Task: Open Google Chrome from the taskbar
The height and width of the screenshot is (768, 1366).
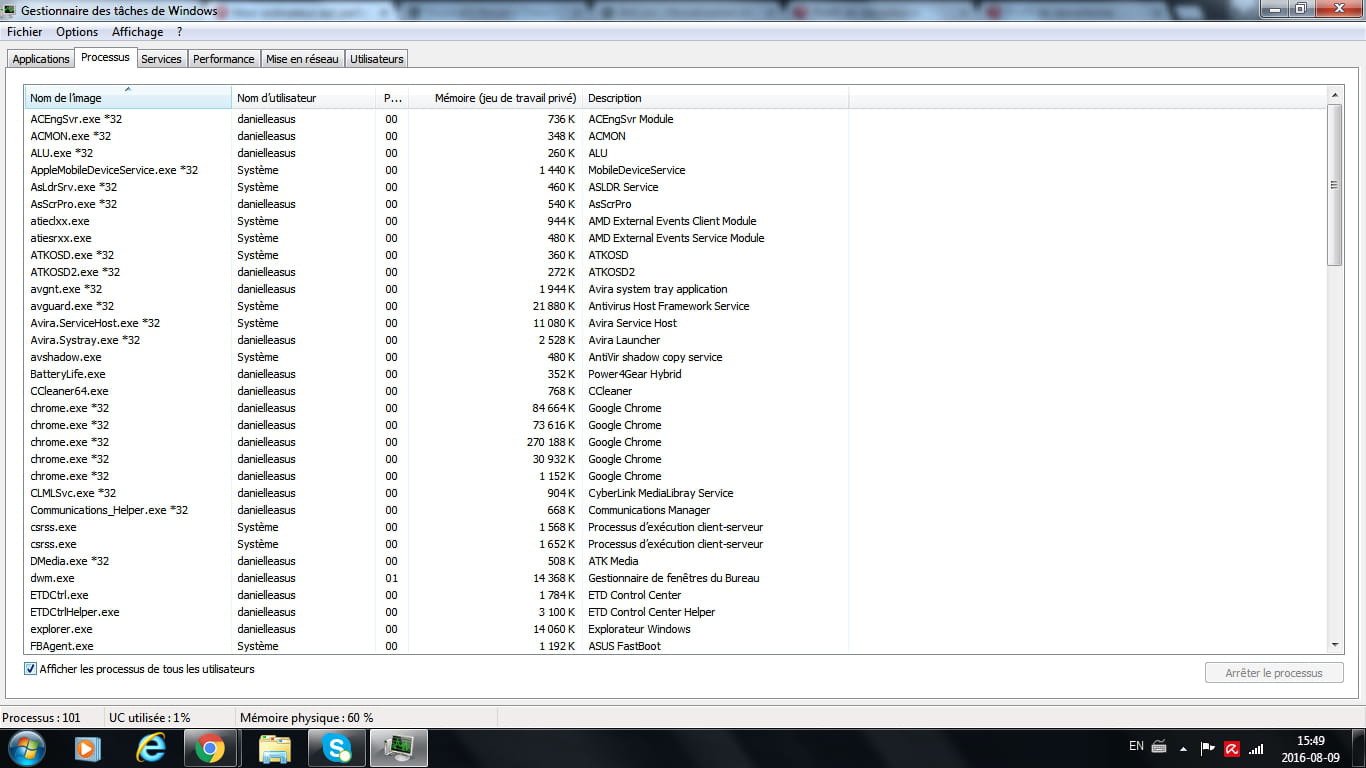Action: (210, 748)
